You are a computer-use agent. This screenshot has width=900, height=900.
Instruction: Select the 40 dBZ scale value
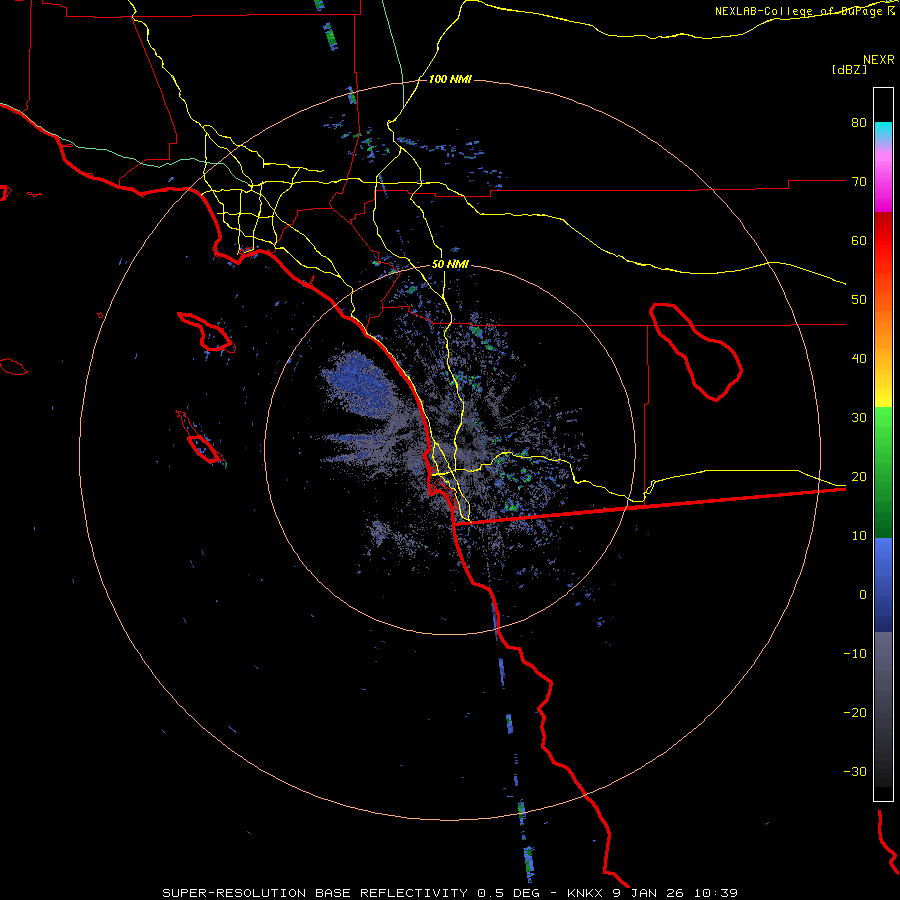859,359
